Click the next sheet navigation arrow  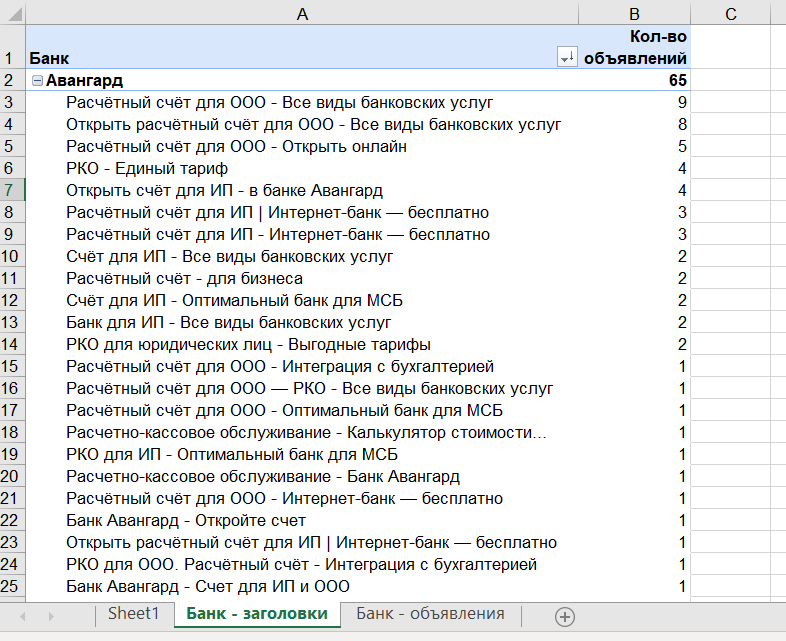[51, 616]
